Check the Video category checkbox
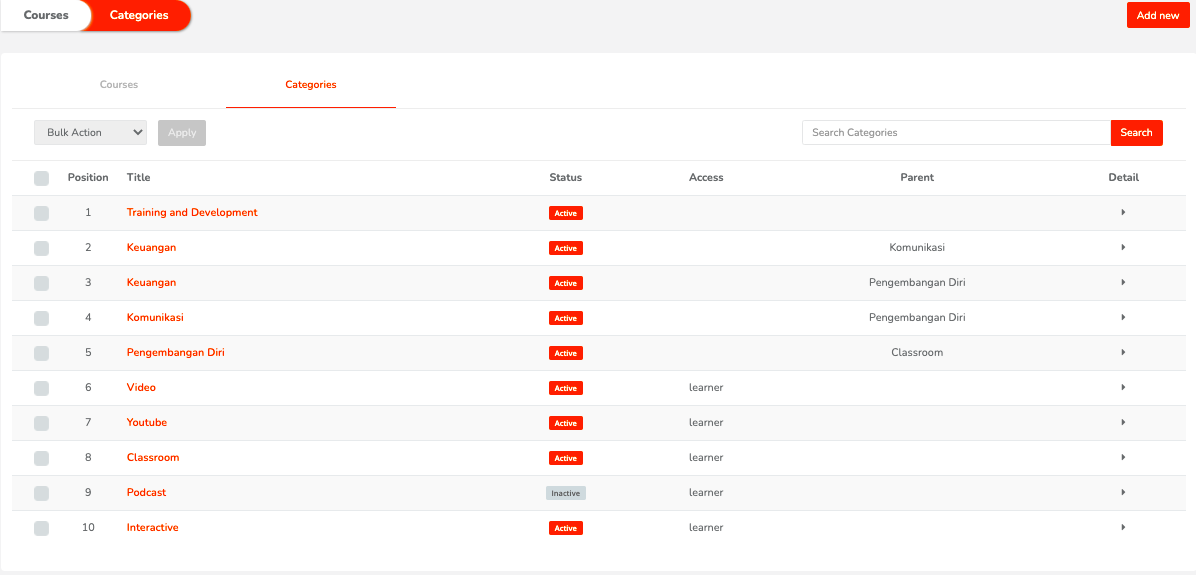 pyautogui.click(x=41, y=388)
